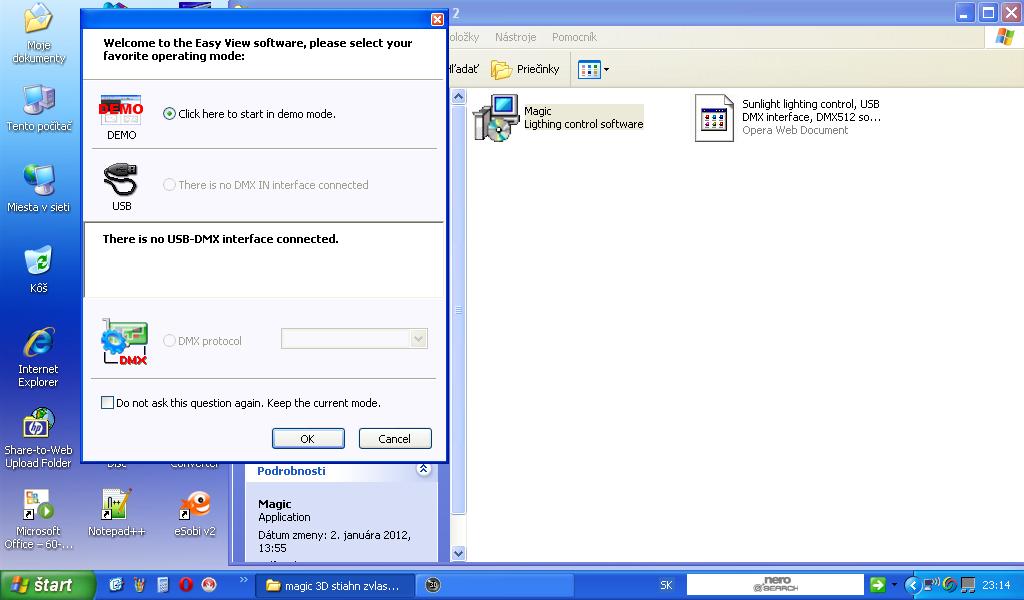
Task: Select the Magic installer file icon
Action: [x=496, y=118]
